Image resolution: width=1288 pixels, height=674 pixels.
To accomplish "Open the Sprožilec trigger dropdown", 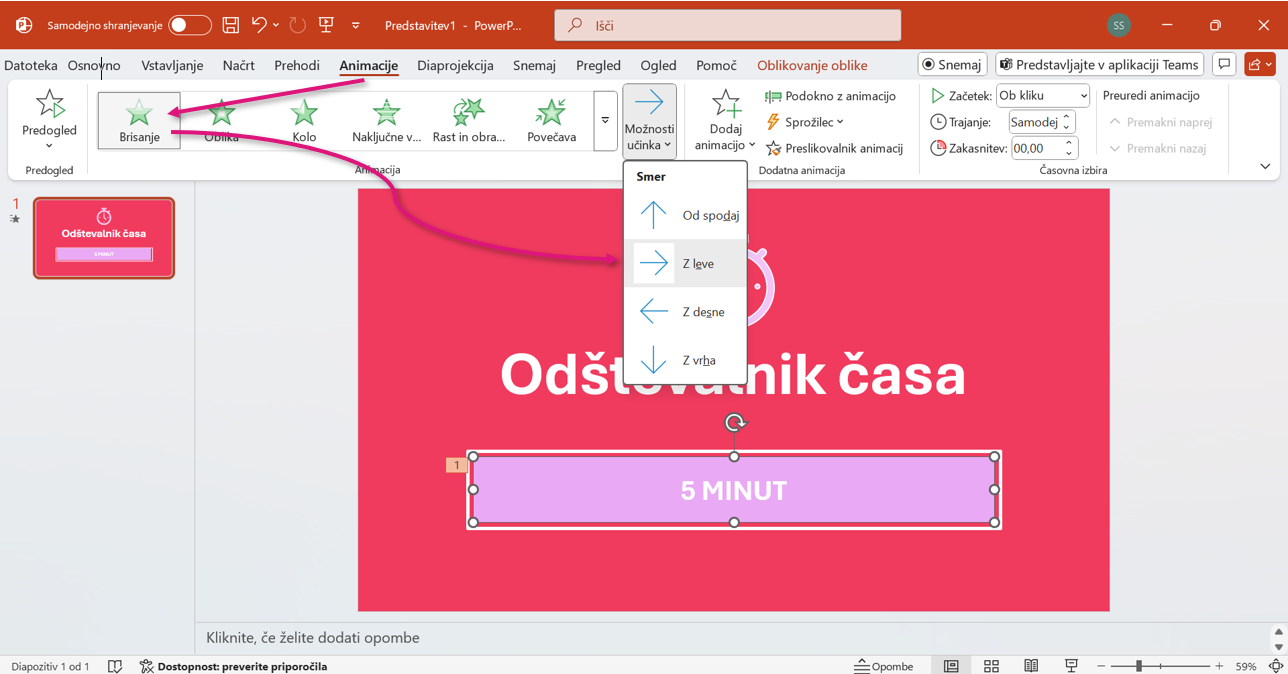I will click(x=805, y=122).
